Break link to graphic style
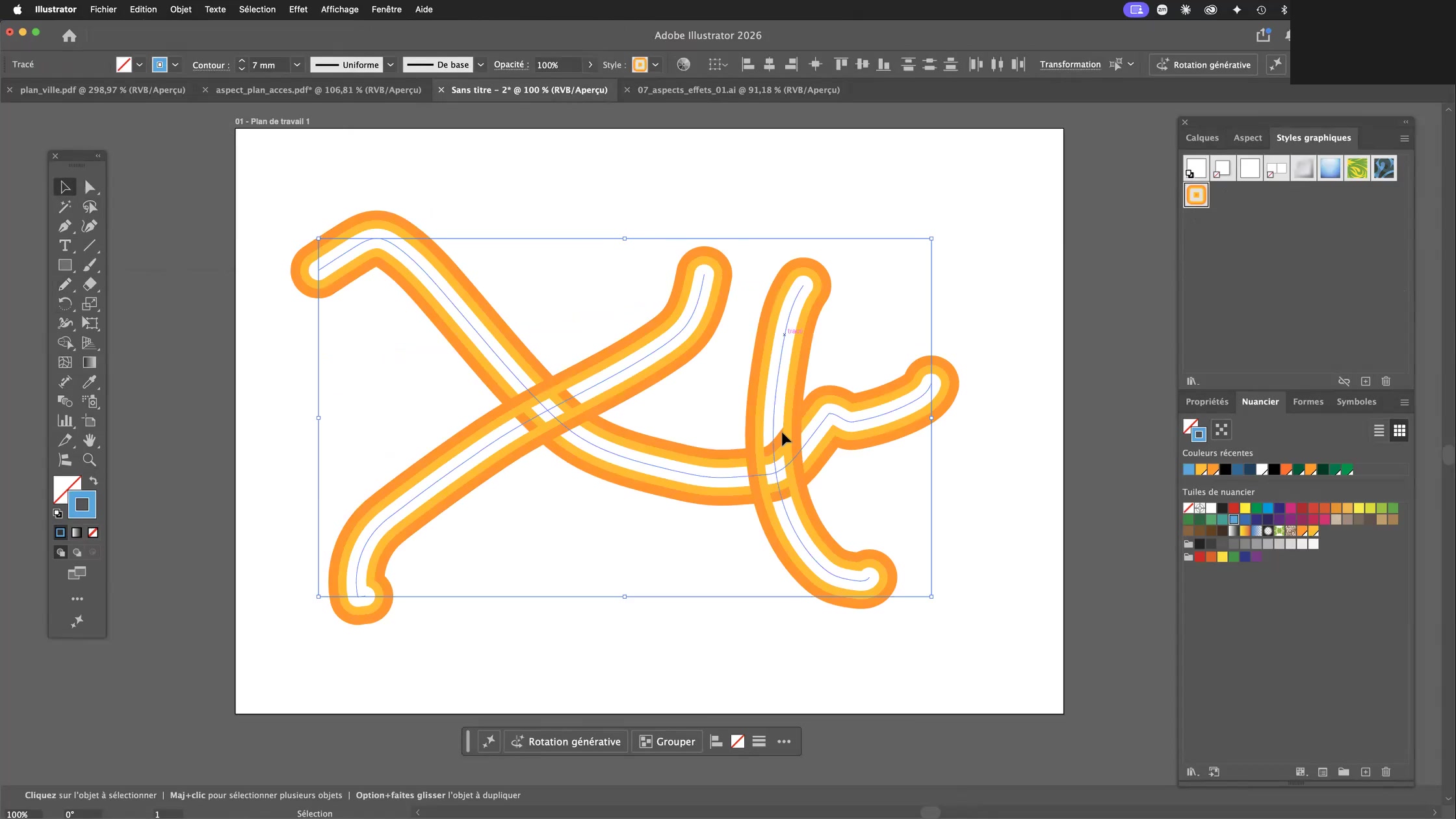Viewport: 1456px width, 819px height. [1344, 382]
